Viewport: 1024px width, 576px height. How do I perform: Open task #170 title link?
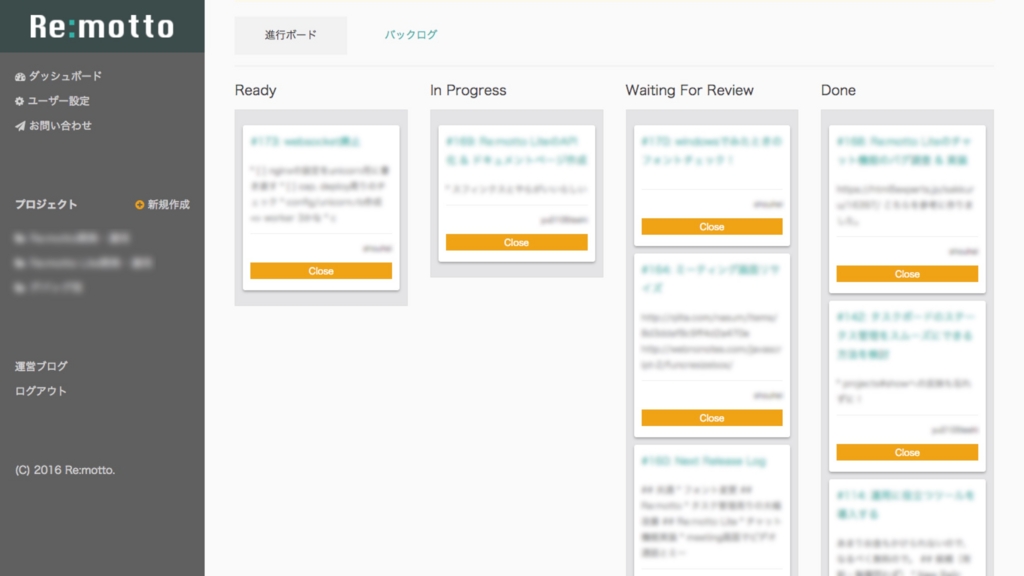click(711, 151)
